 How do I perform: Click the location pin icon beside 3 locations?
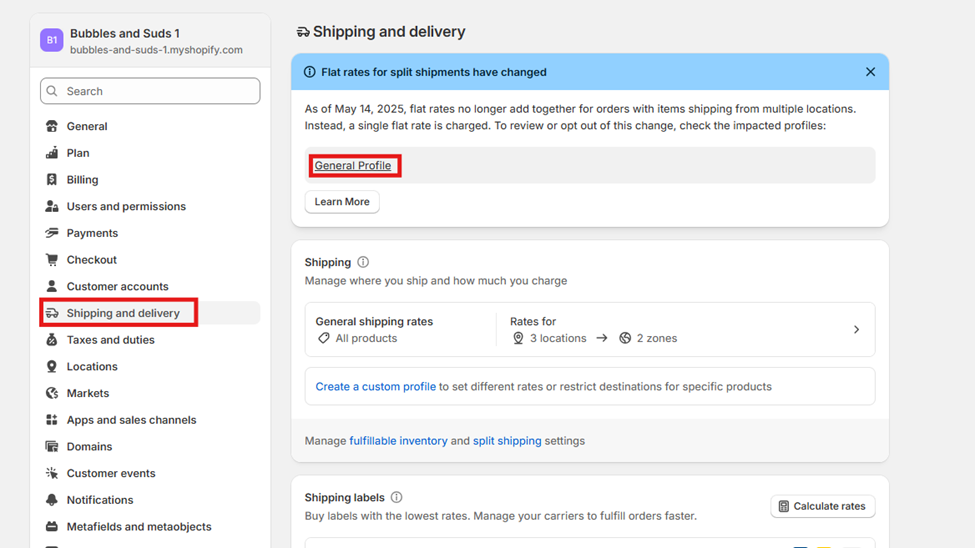(518, 338)
